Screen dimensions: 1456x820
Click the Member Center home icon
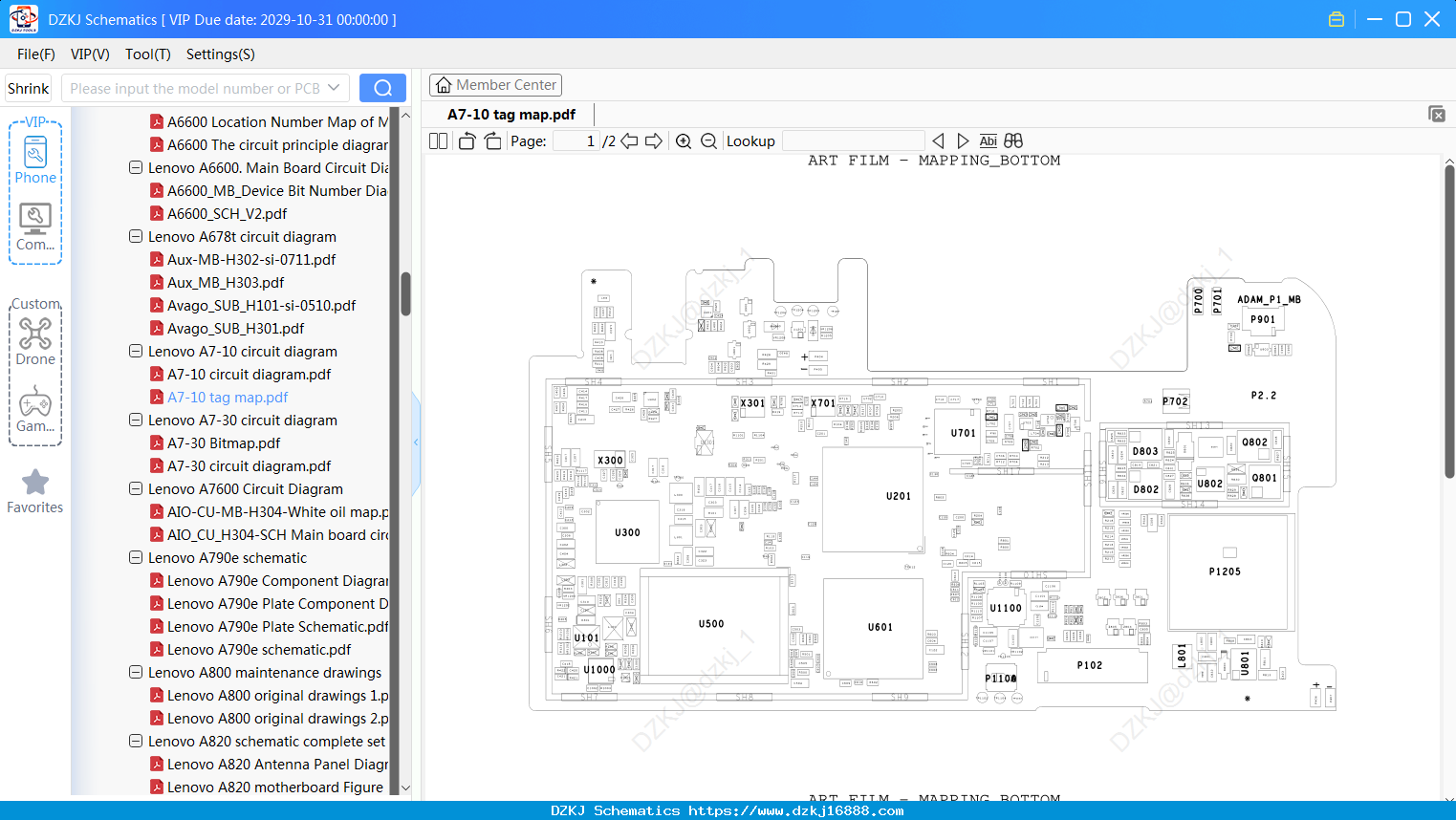tap(444, 85)
